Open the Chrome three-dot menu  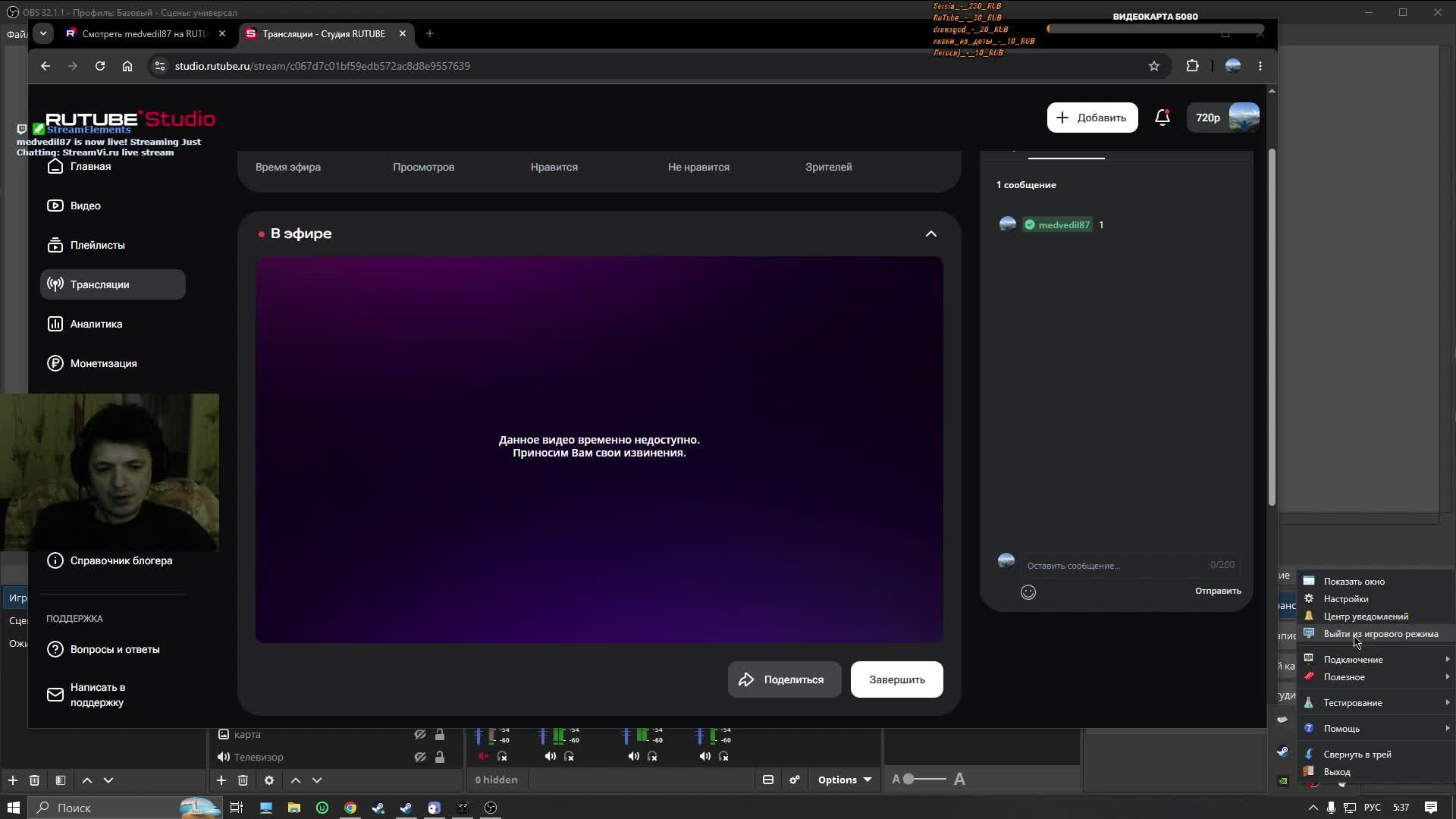[x=1260, y=66]
